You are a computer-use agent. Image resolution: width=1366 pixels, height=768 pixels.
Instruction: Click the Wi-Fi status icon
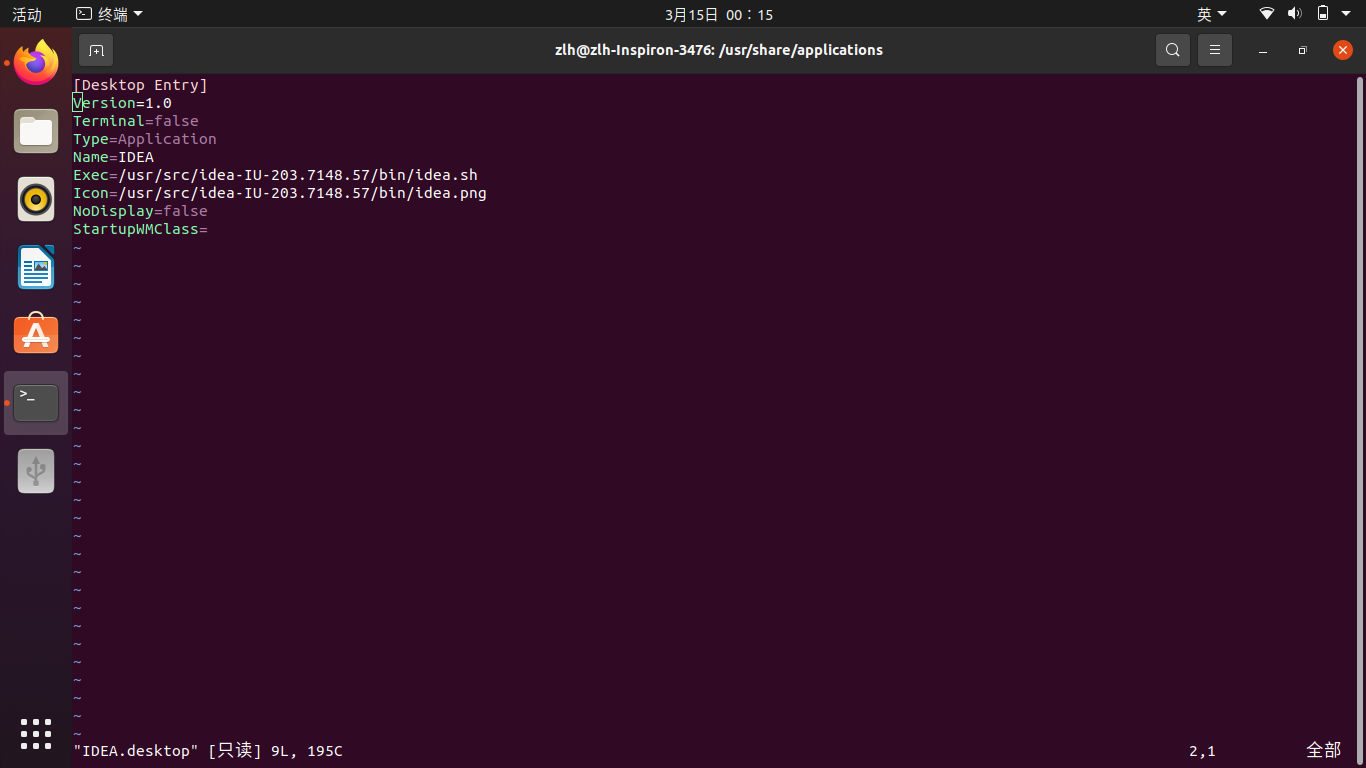1267,14
